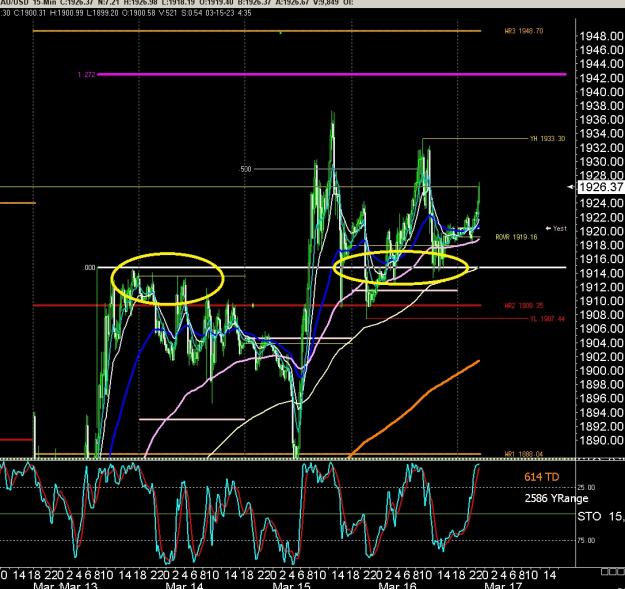Screen dimensions: 625x589
Task: Click the 1942.00 price axis label
Action: point(601,78)
